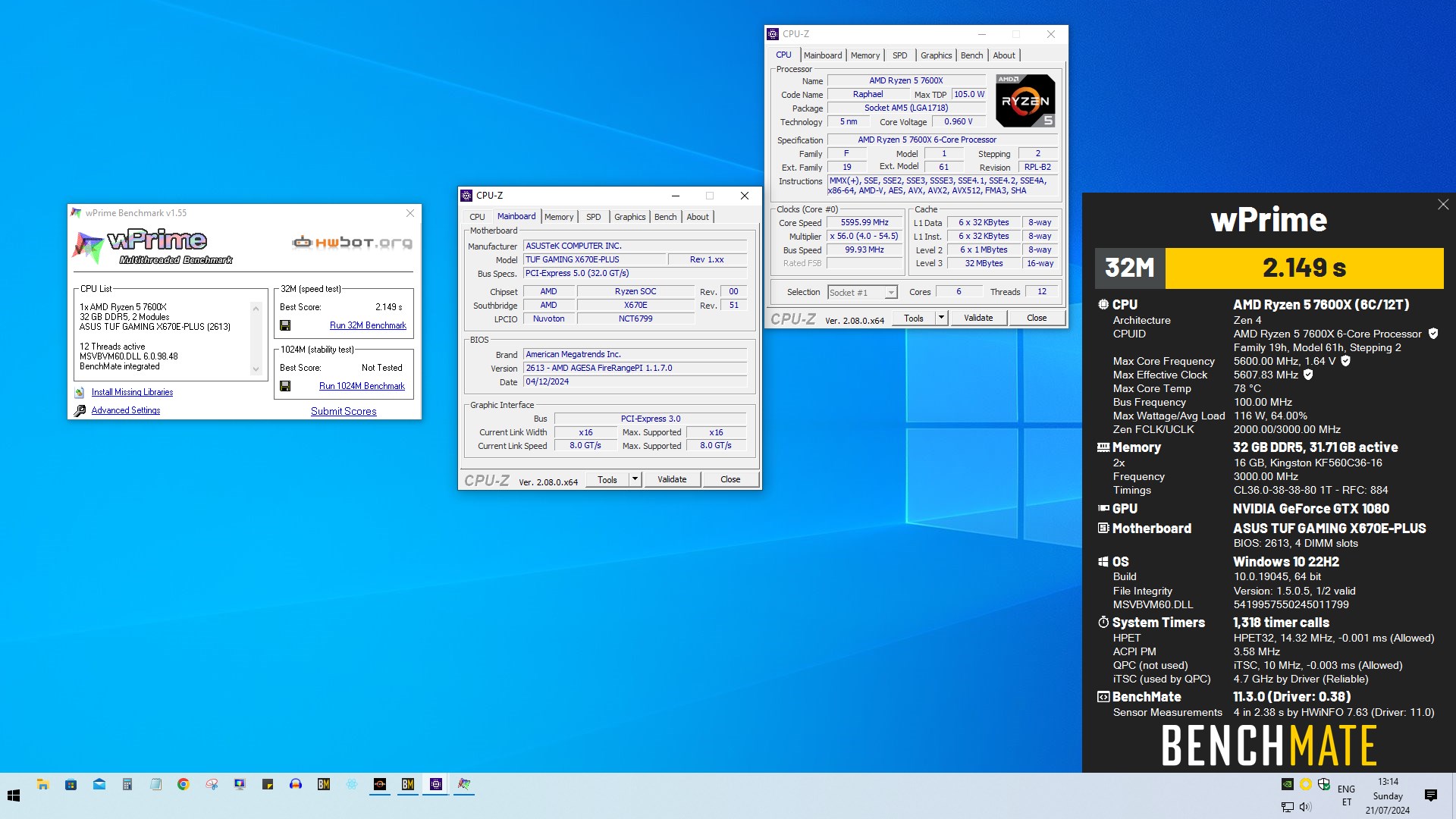1456x819 pixels.
Task: Launch Google Chrome from the taskbar
Action: tap(184, 784)
